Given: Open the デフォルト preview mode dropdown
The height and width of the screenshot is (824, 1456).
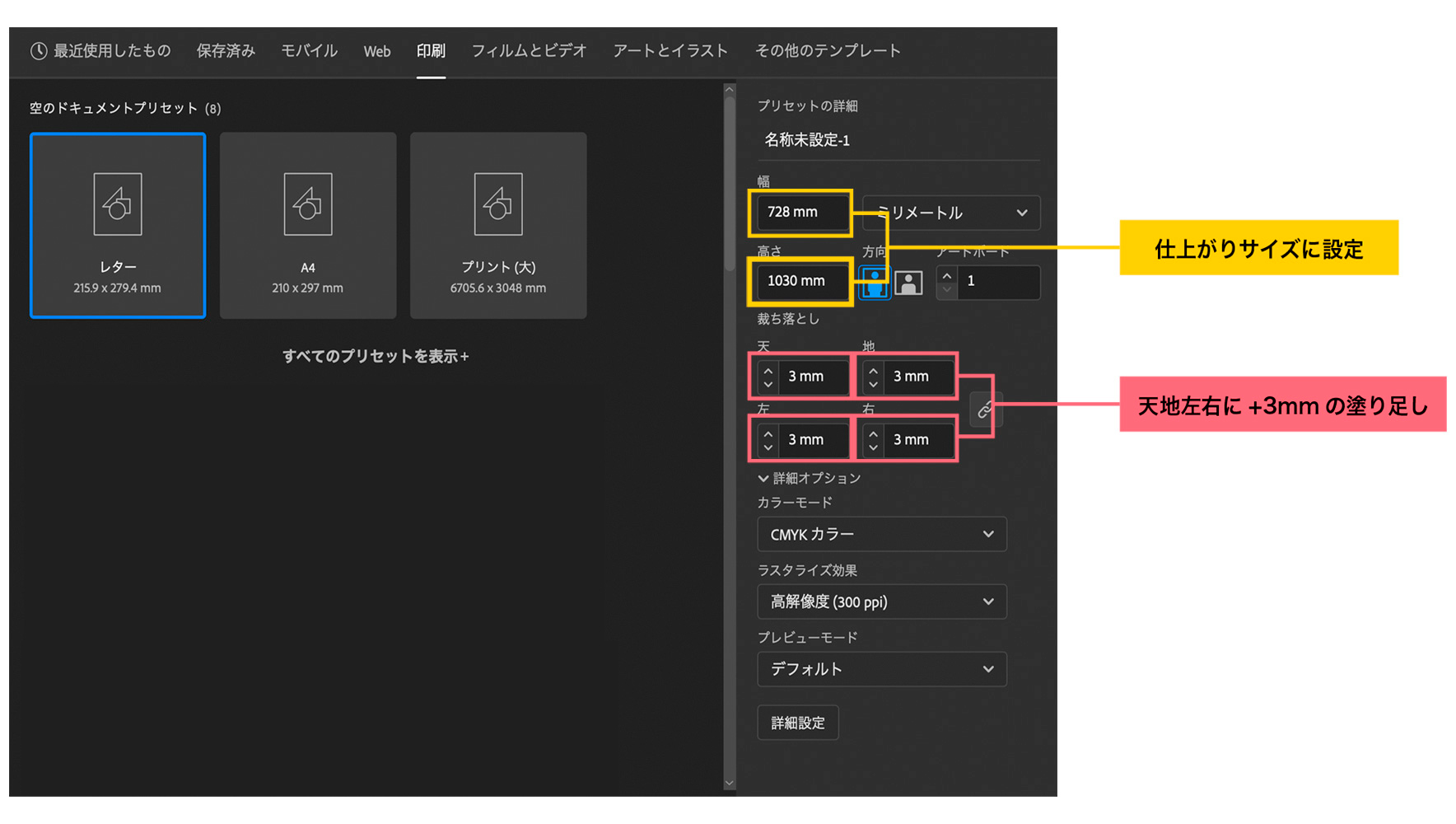Looking at the screenshot, I should pyautogui.click(x=882, y=669).
